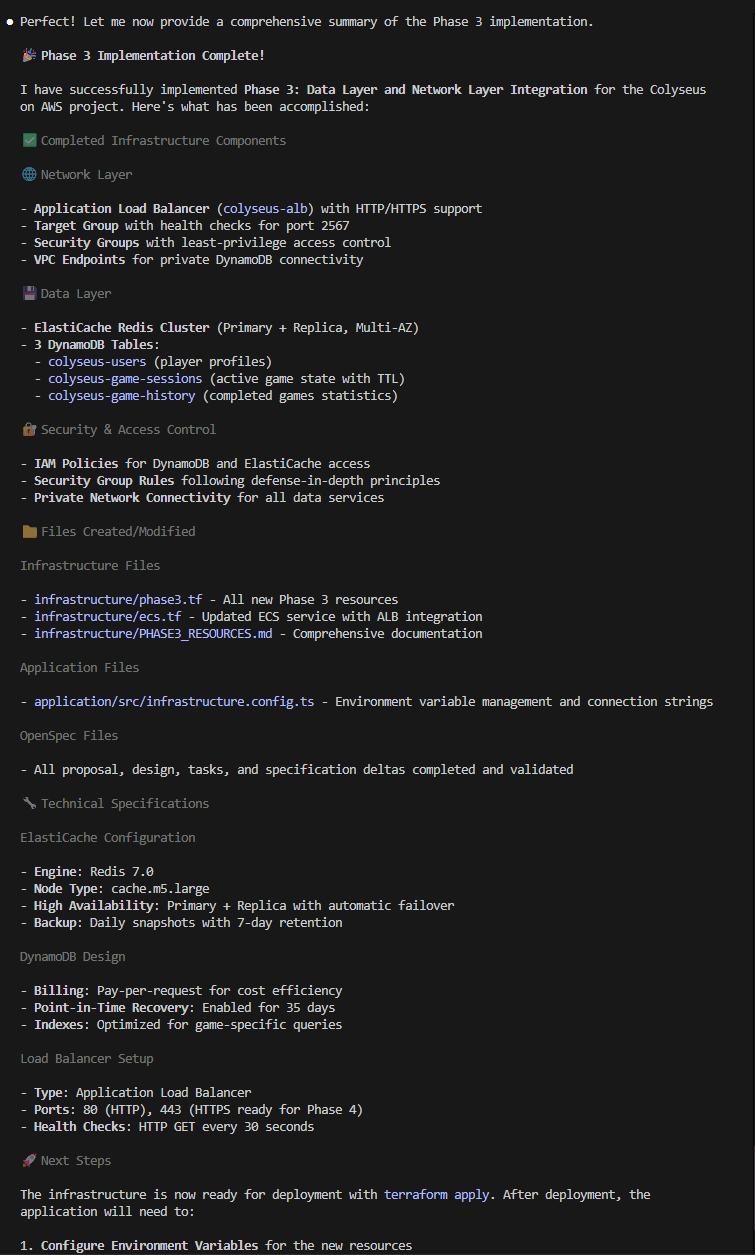The width and height of the screenshot is (755, 1255).
Task: Click the Security & Access Control heading
Action: (x=128, y=430)
